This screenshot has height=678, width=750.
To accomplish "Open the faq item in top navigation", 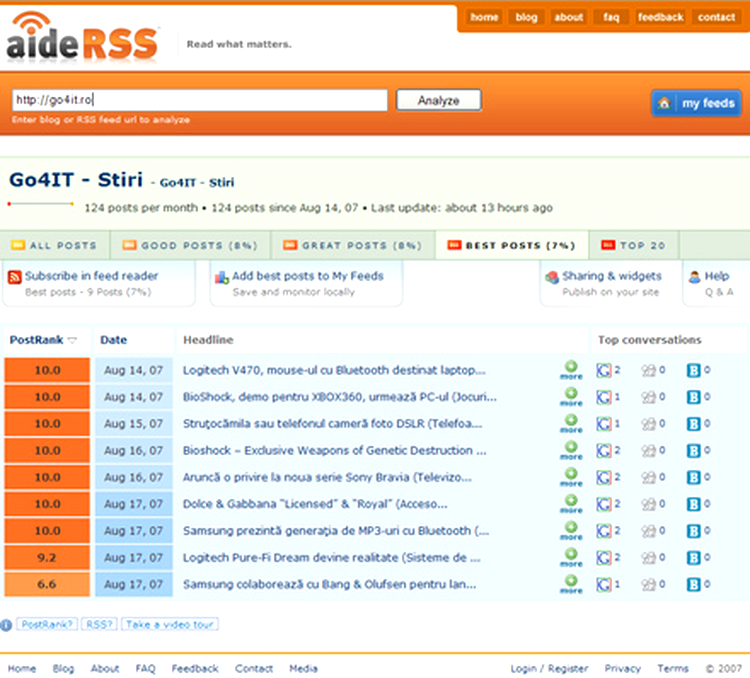I will coord(611,17).
